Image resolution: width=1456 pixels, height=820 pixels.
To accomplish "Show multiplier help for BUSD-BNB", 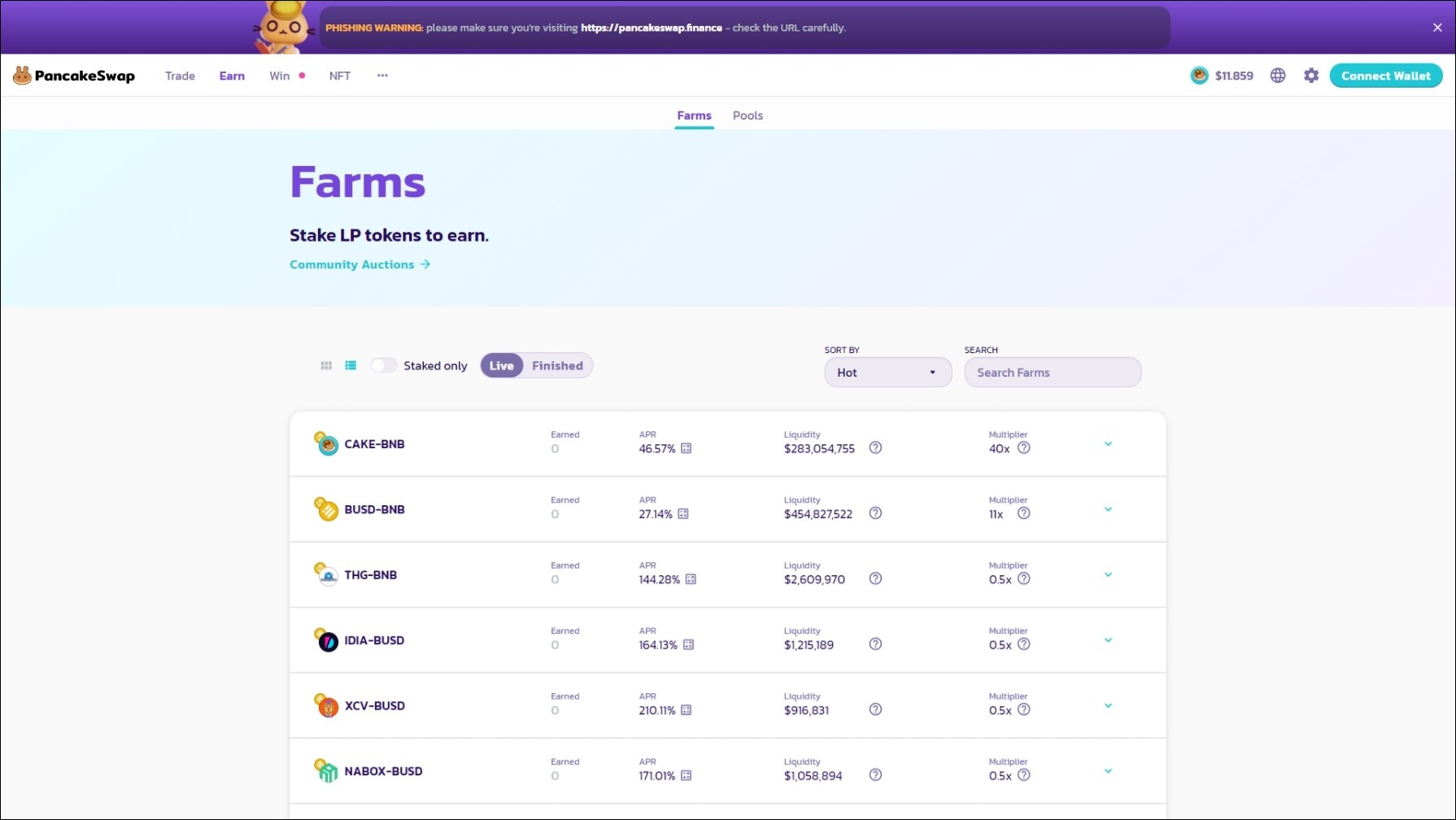I will [1024, 513].
